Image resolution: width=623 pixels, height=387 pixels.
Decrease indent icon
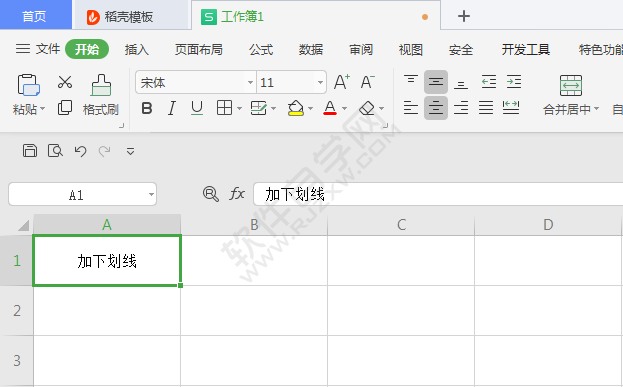(x=489, y=82)
